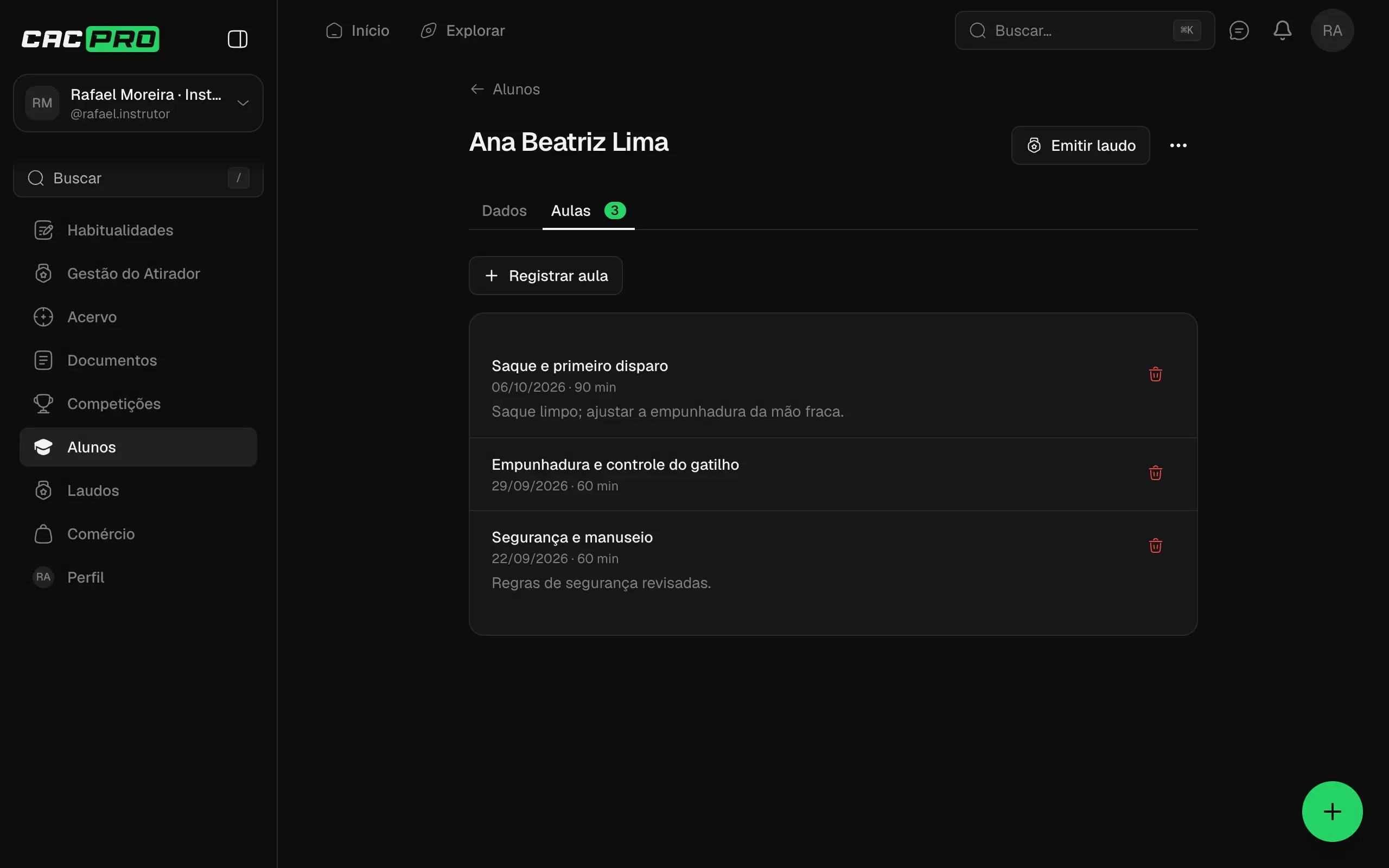Focus the sidebar Buscar search field
Image resolution: width=1389 pixels, height=868 pixels.
click(138, 178)
